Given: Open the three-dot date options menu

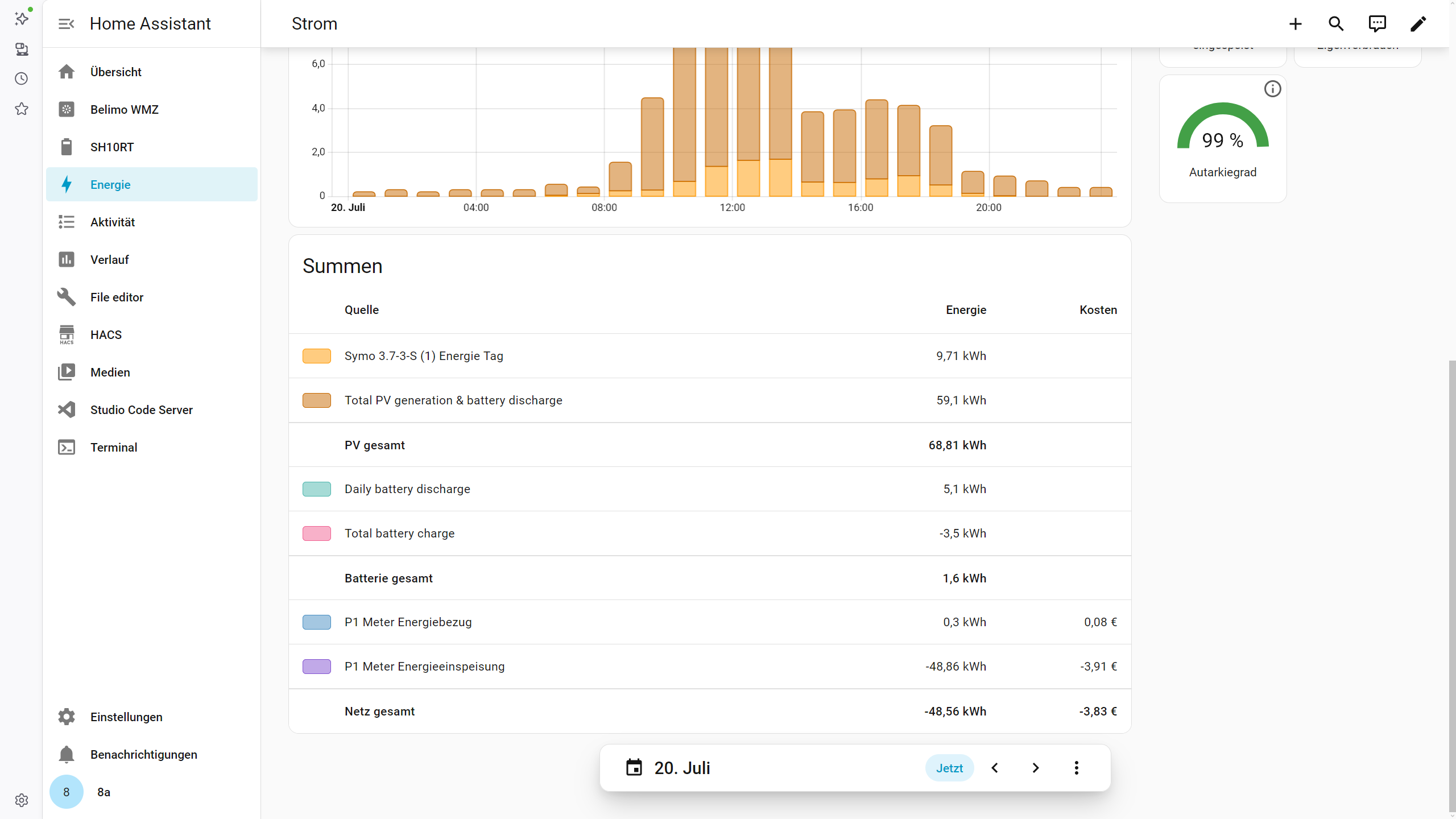Looking at the screenshot, I should [1076, 768].
